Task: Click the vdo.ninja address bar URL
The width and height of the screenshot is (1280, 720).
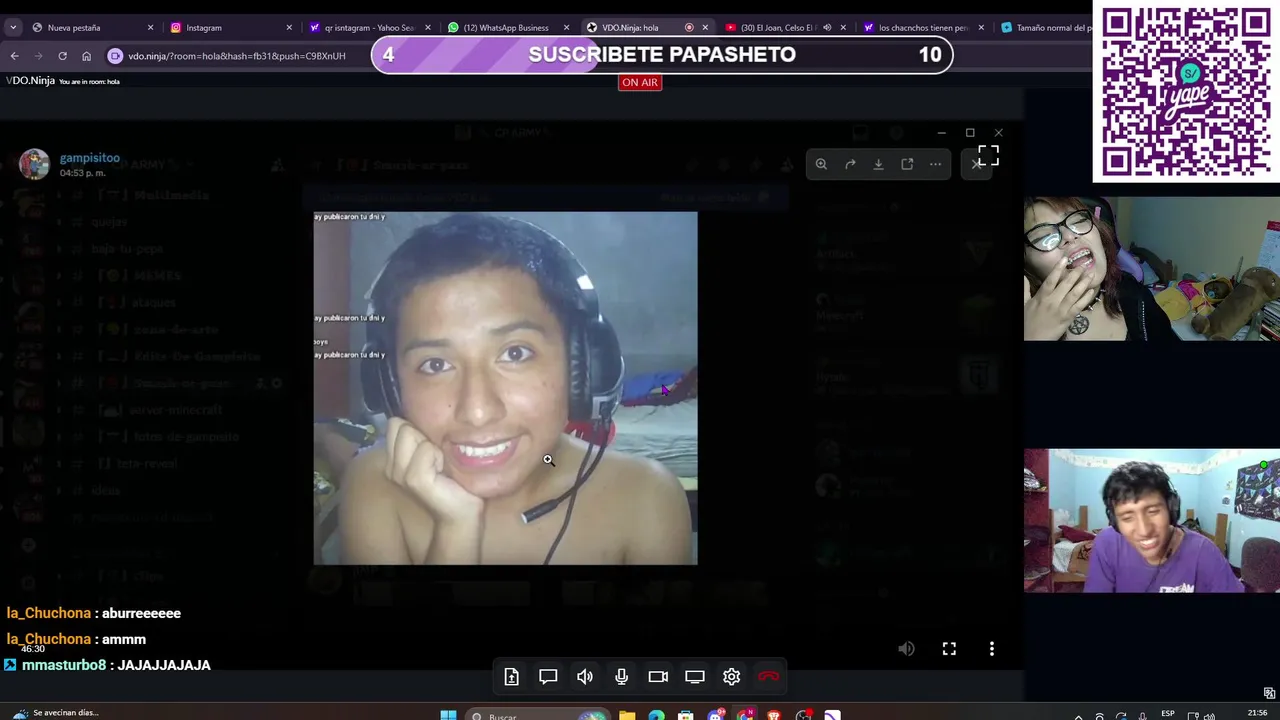Action: click(x=237, y=56)
